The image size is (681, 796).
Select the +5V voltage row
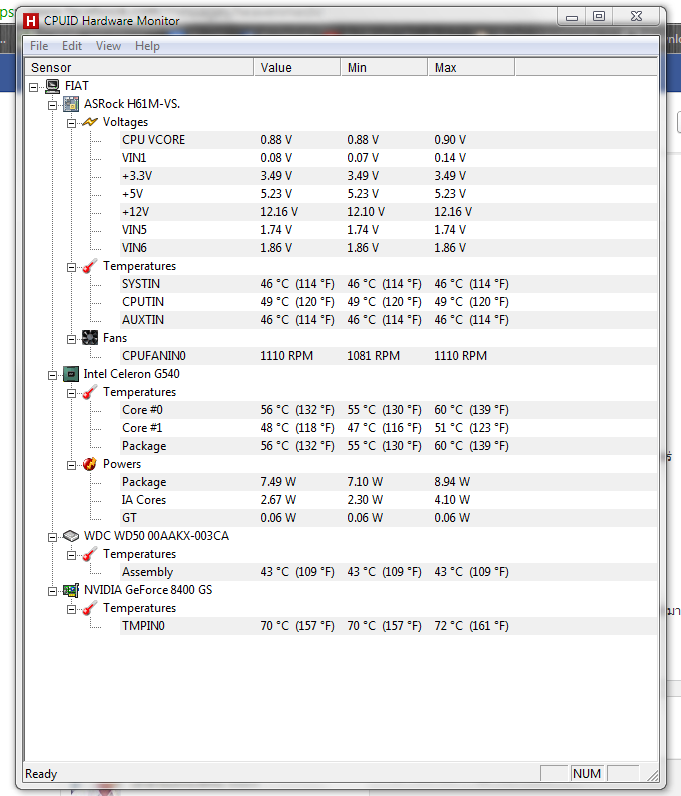coord(388,194)
